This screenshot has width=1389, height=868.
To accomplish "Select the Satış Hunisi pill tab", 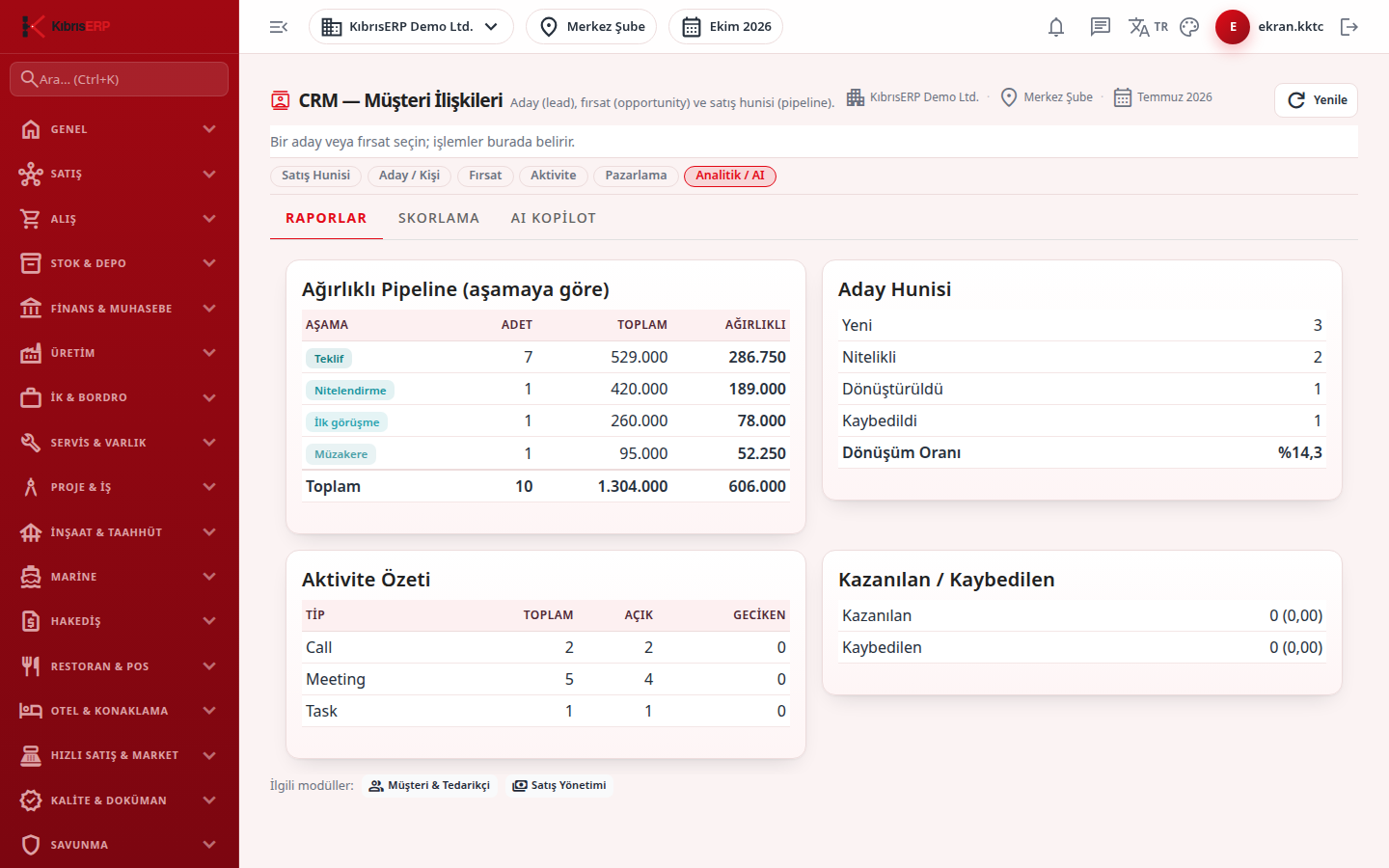I will [315, 176].
